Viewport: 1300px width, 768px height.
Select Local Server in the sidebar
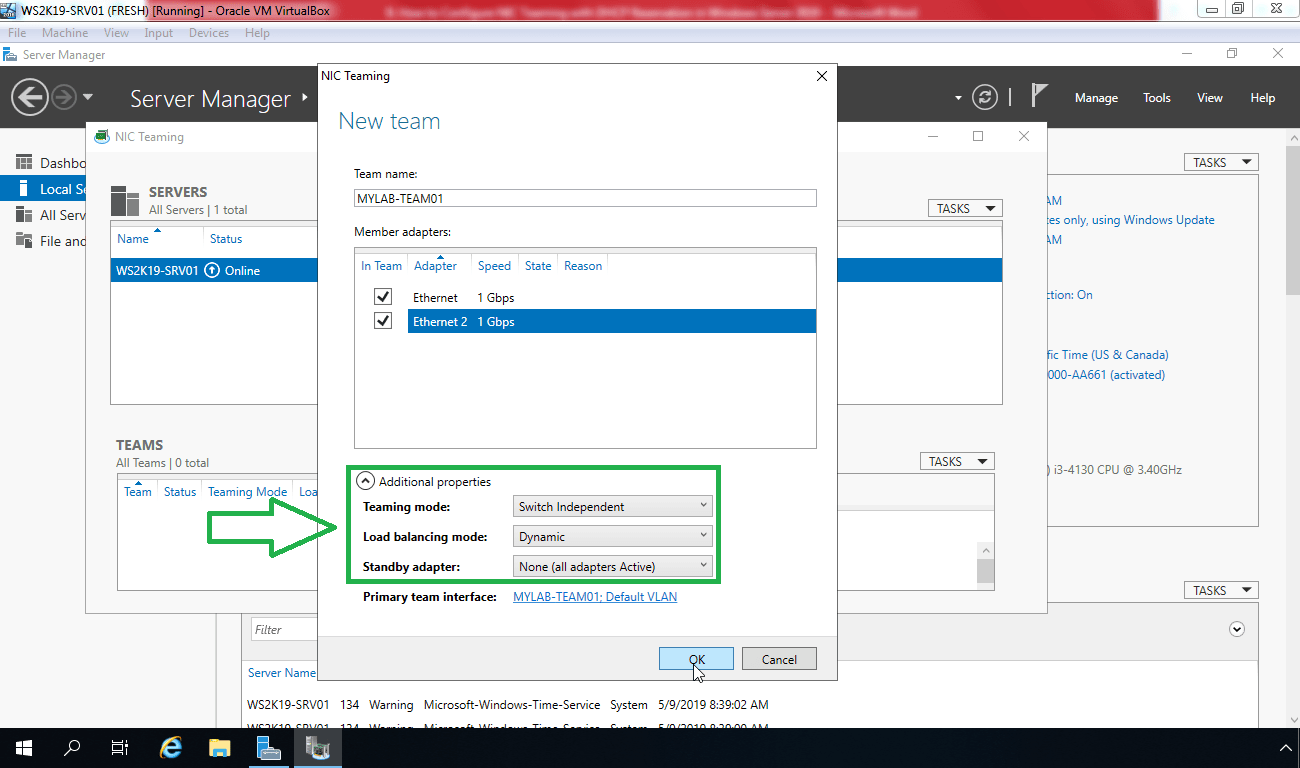tap(60, 188)
